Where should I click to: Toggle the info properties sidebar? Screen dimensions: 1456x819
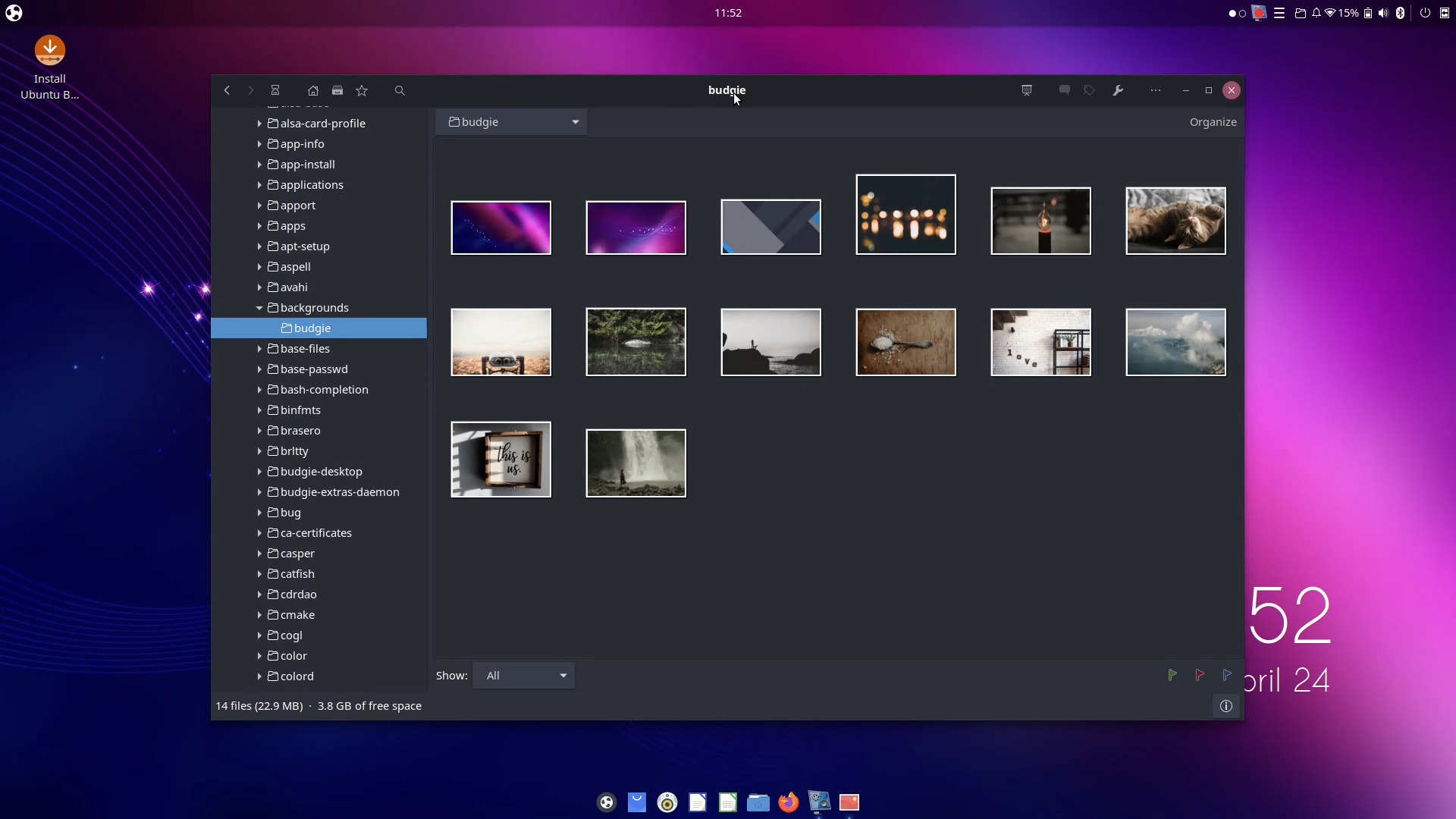coord(1226,706)
